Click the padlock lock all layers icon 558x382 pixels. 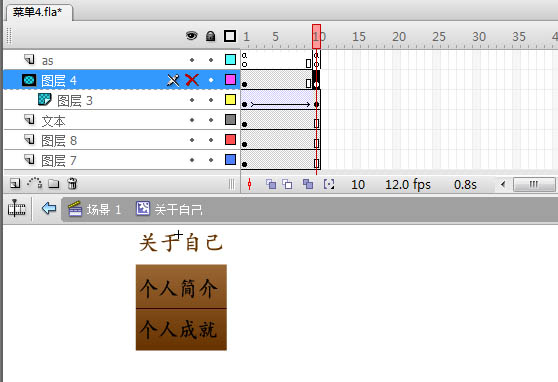[210, 36]
